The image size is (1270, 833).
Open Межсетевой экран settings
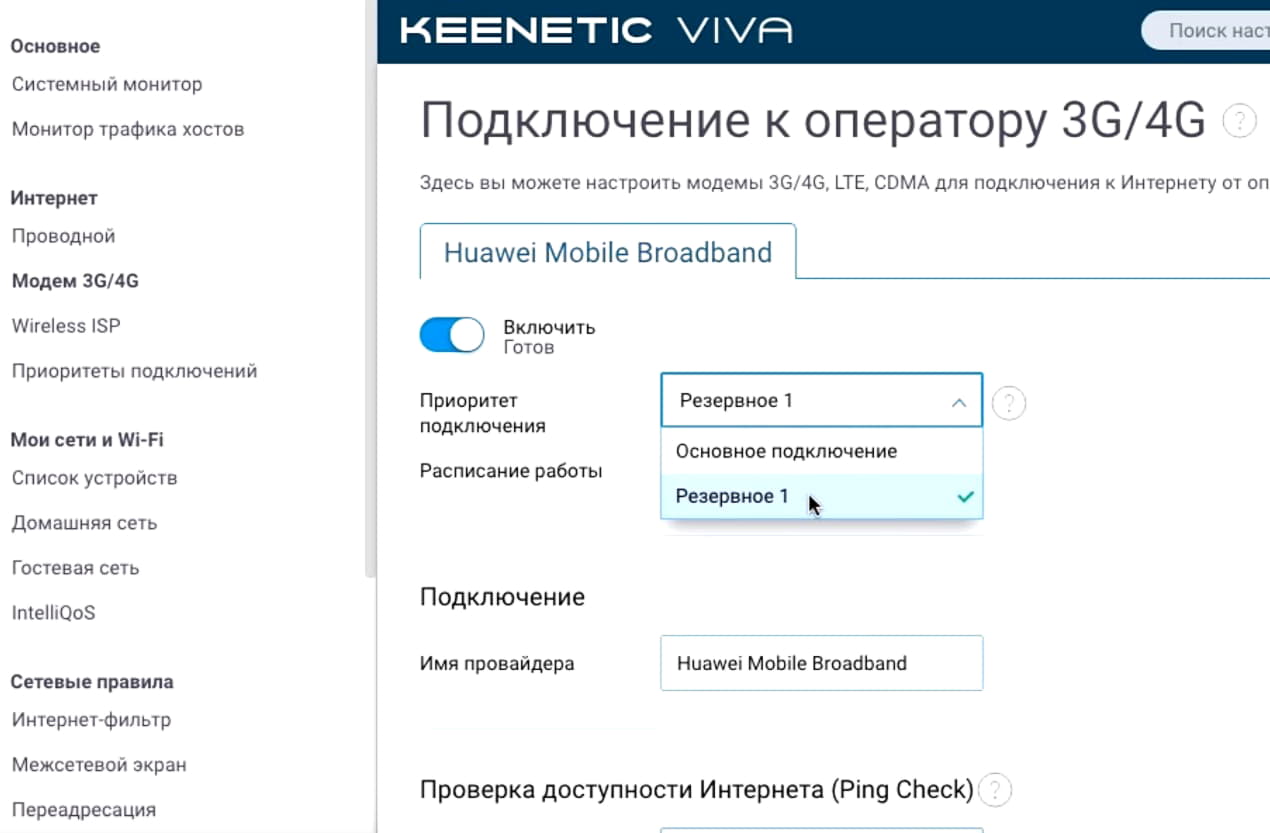(99, 765)
